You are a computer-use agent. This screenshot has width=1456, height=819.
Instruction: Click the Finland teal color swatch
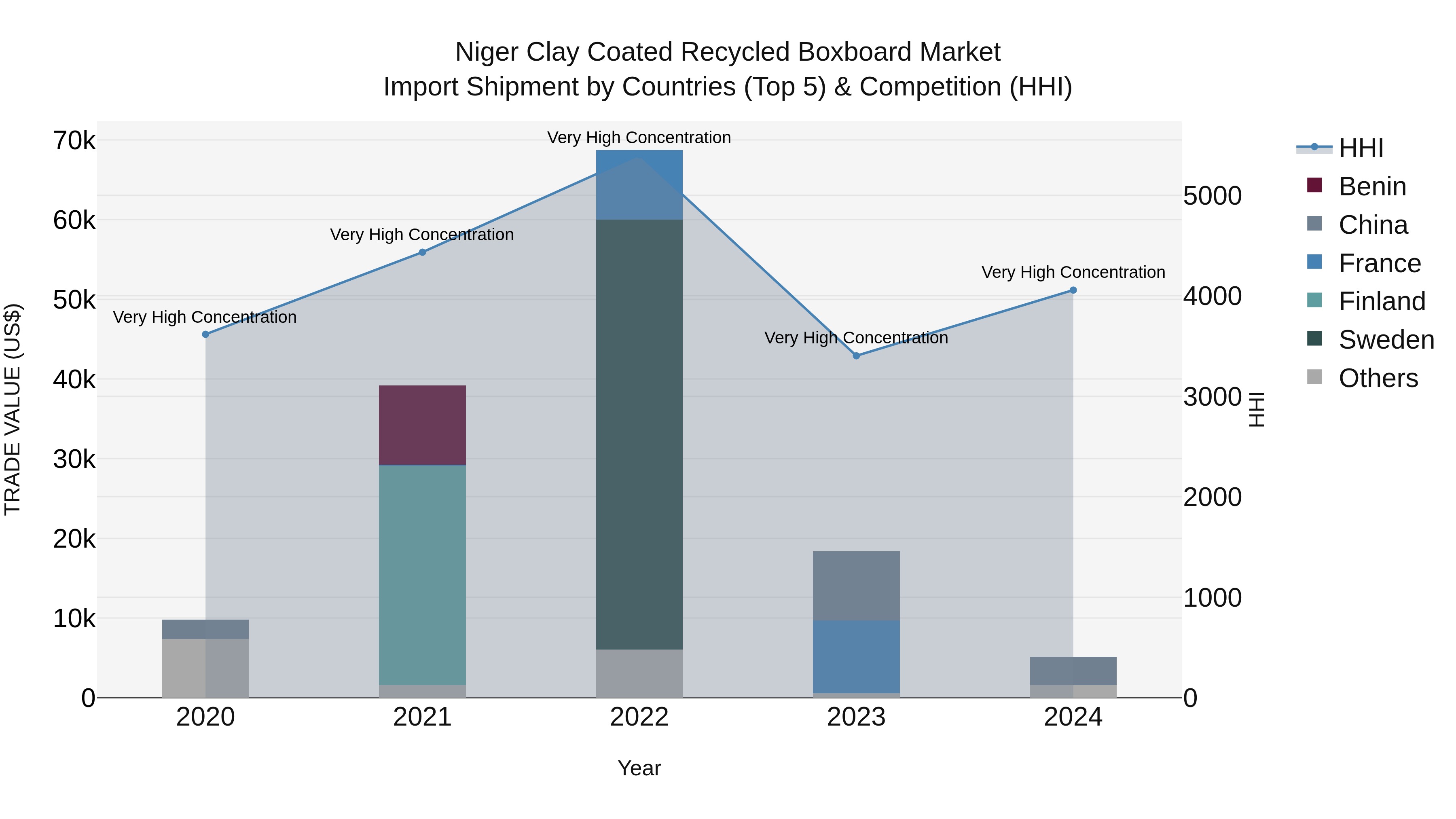(x=1315, y=300)
